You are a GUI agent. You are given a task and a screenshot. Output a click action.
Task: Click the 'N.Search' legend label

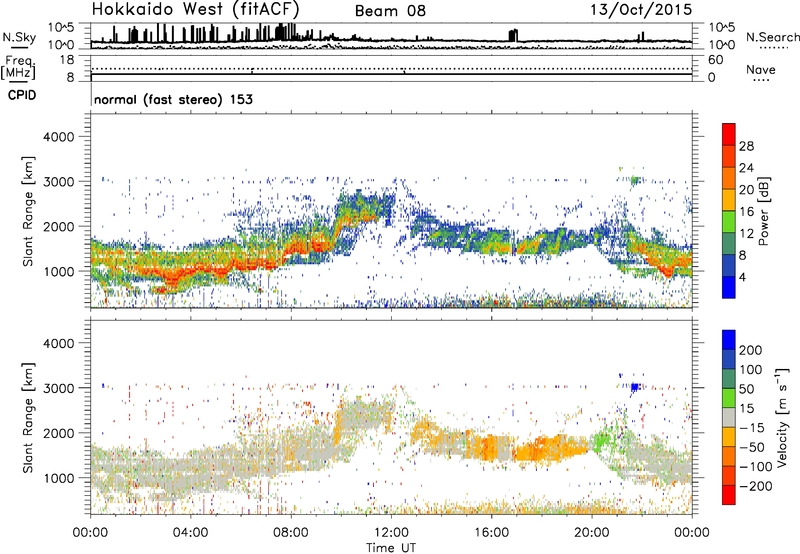pyautogui.click(x=772, y=37)
